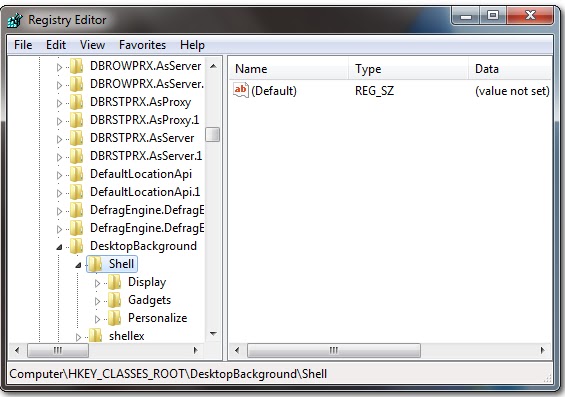The width and height of the screenshot is (565, 397).
Task: Open the Help menu
Action: click(192, 45)
